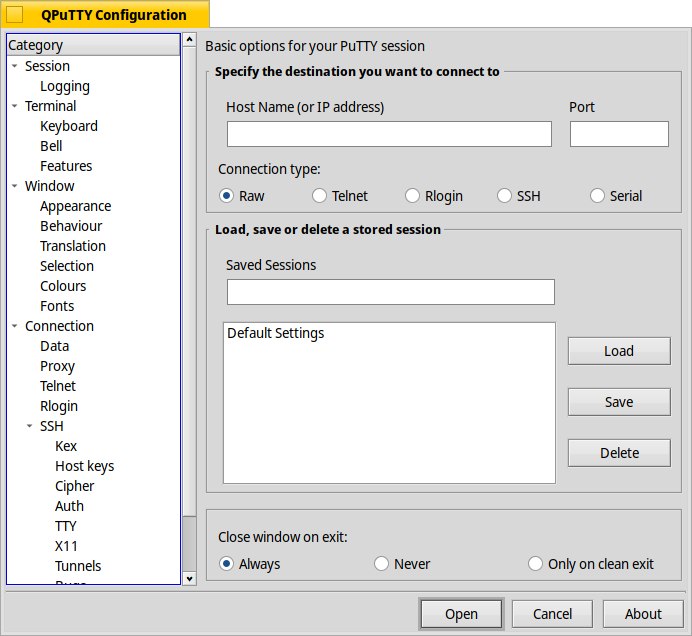This screenshot has height=636, width=692.
Task: Open Proxy settings
Action: click(x=57, y=366)
